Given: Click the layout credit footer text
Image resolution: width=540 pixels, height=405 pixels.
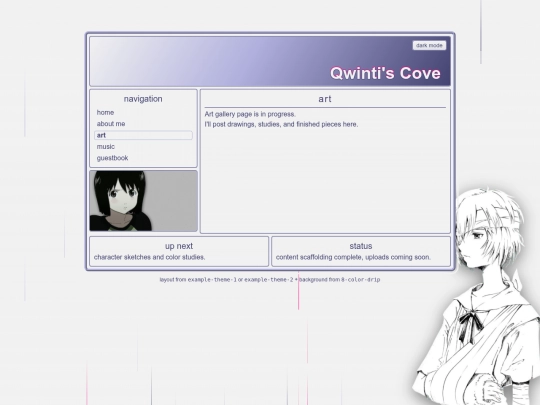Looking at the screenshot, I should tap(270, 280).
